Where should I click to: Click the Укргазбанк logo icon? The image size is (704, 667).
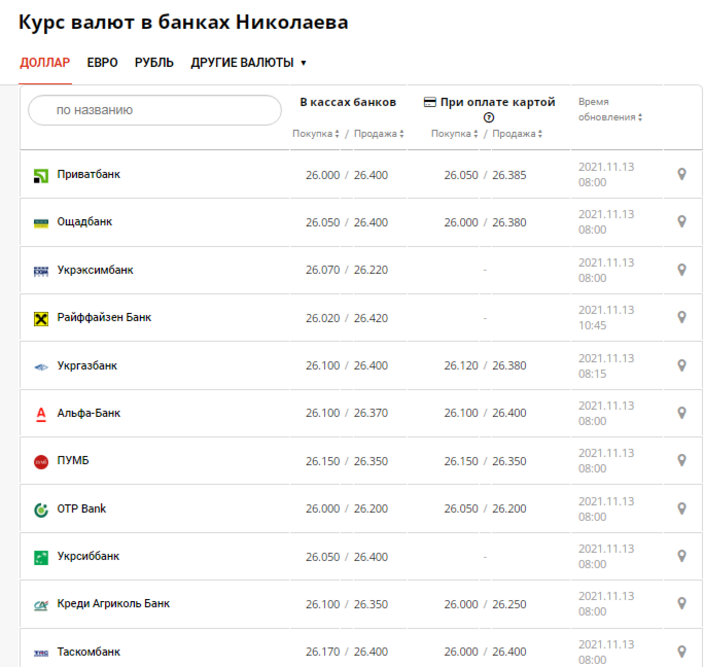[x=41, y=367]
